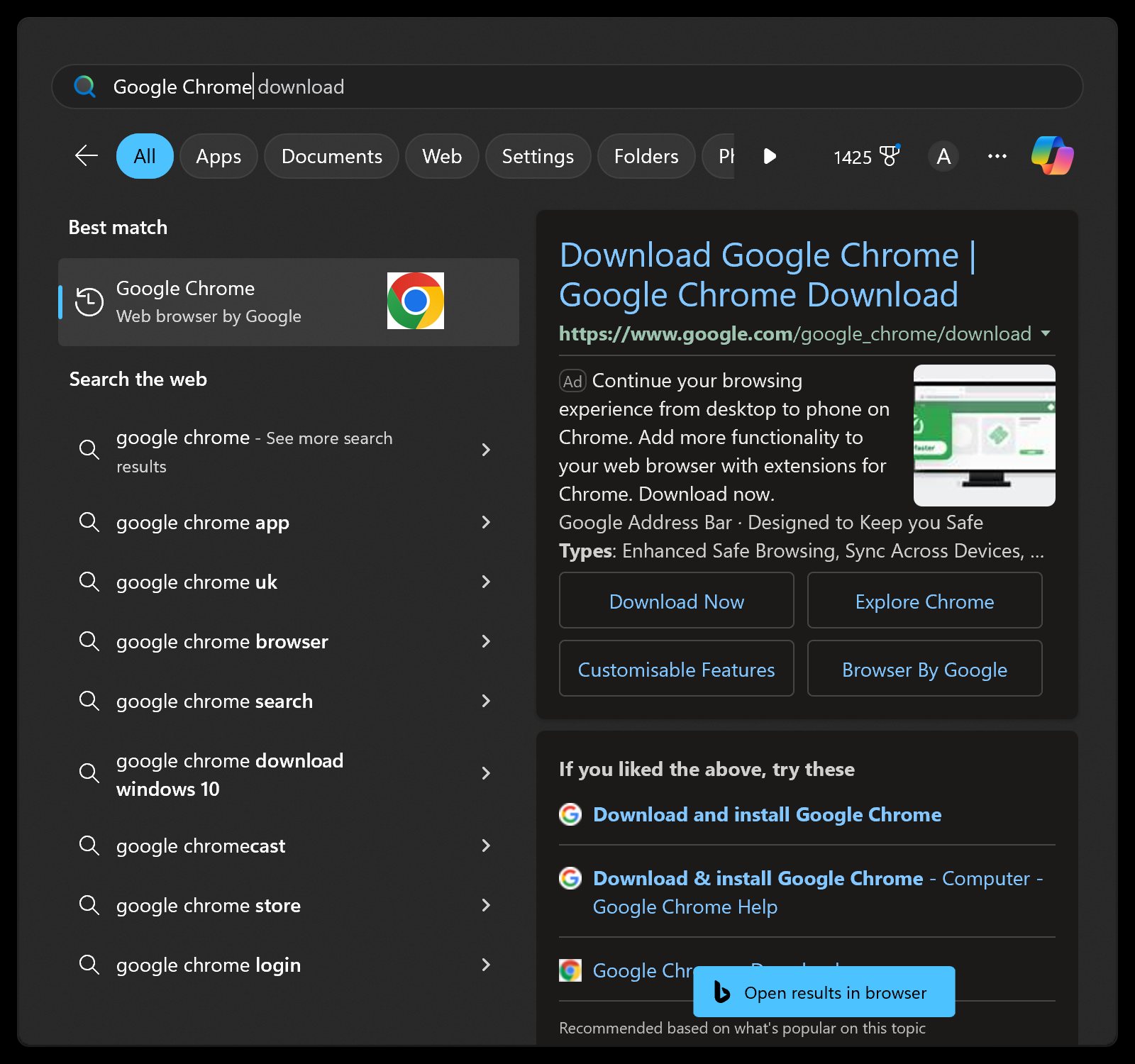Open Google Chrome best match result

coord(289,302)
